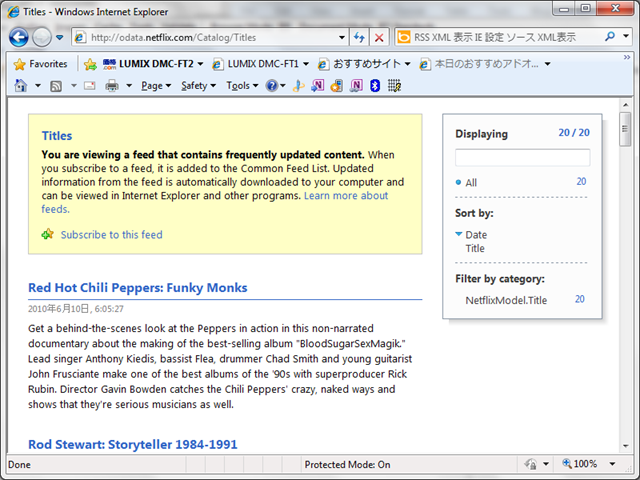Click the RSS feeds icon in the toolbar
The image size is (640, 480).
click(57, 86)
